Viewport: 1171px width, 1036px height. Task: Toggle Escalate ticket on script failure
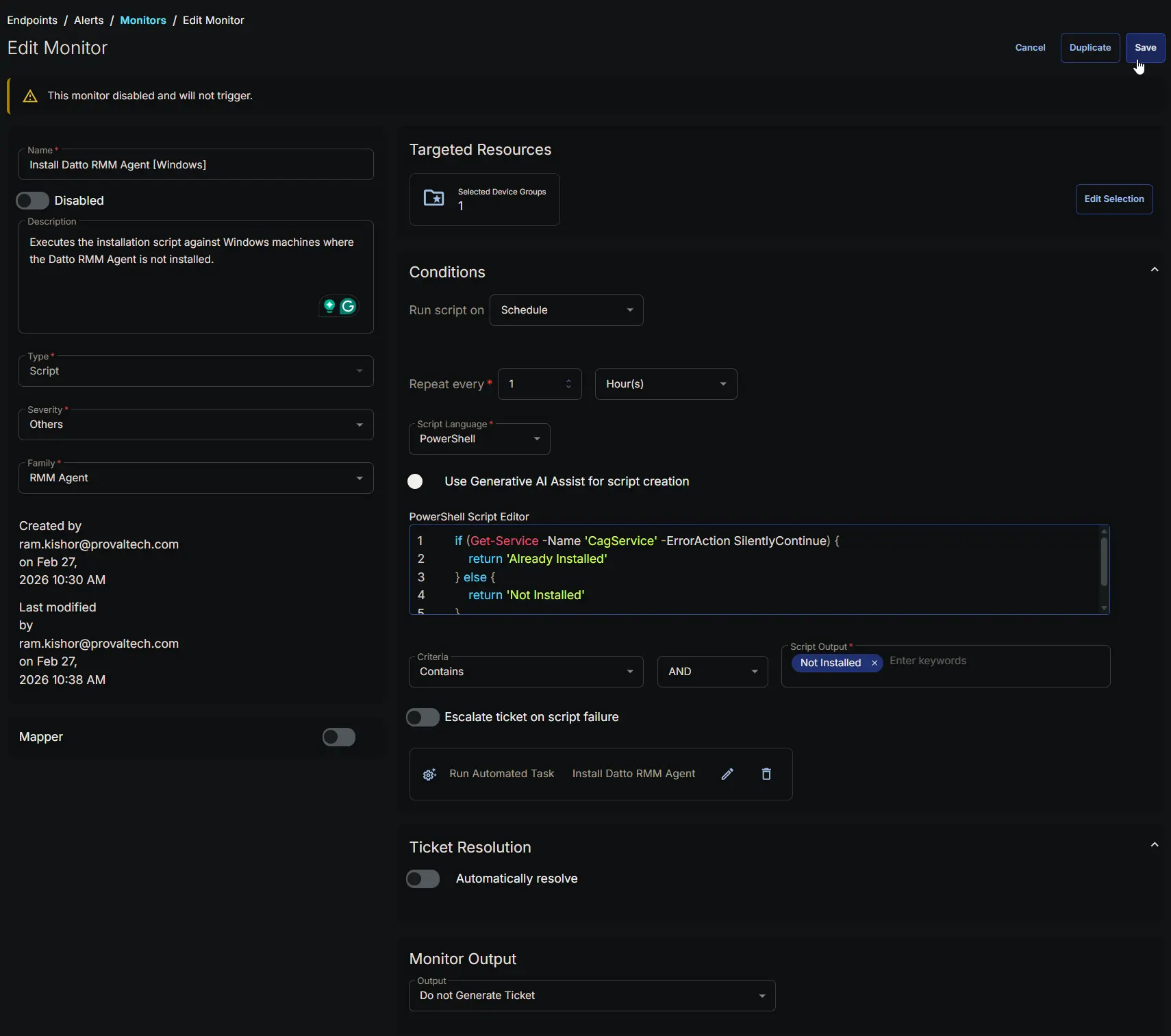pos(423,717)
